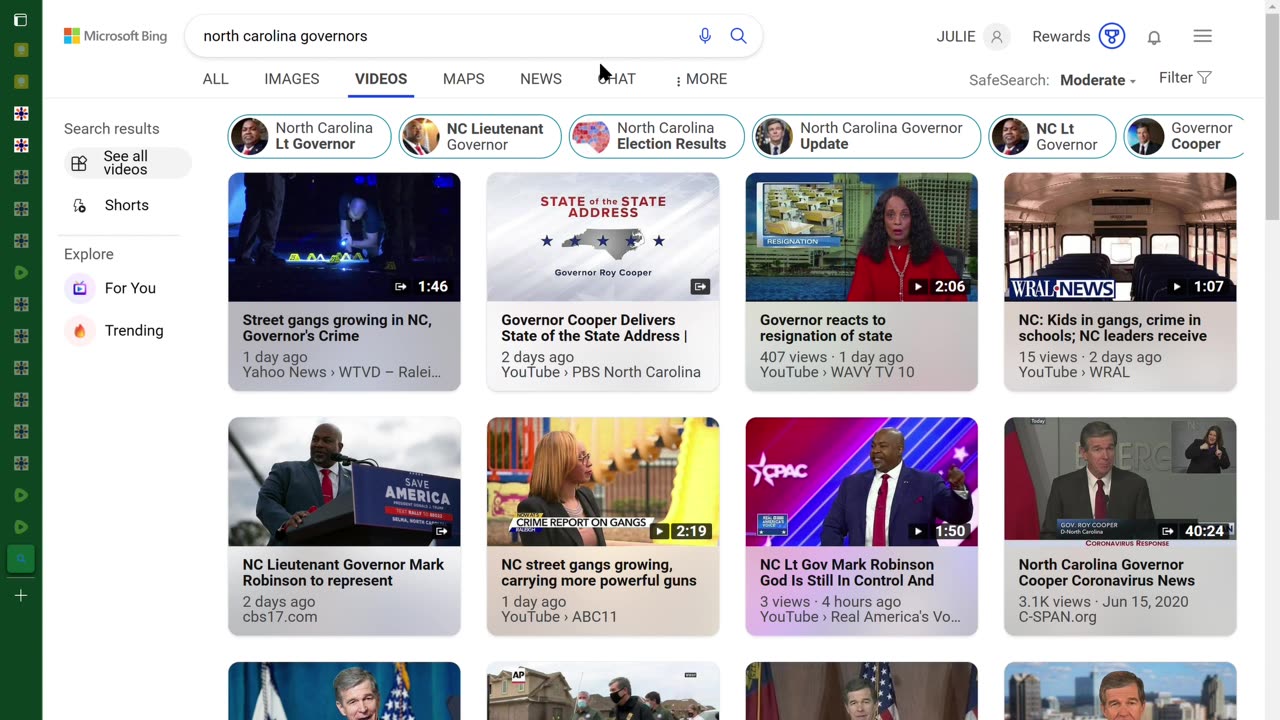This screenshot has width=1280, height=720.
Task: Click the magnifier search icon
Action: coord(738,36)
